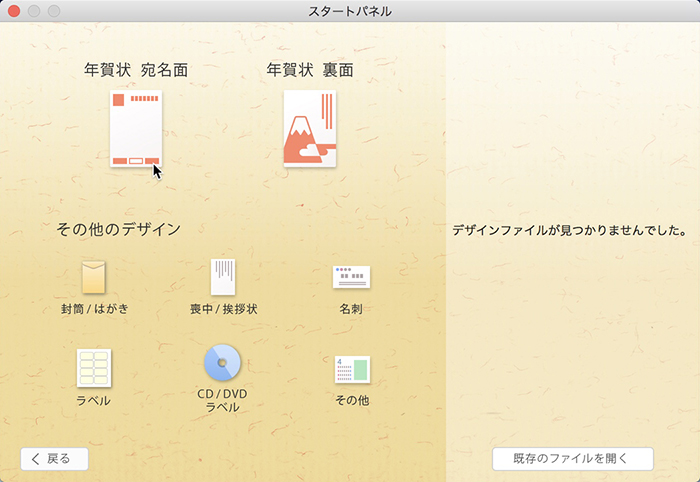The width and height of the screenshot is (700, 482).
Task: Click the CD/DVD disc icon
Action: point(222,363)
